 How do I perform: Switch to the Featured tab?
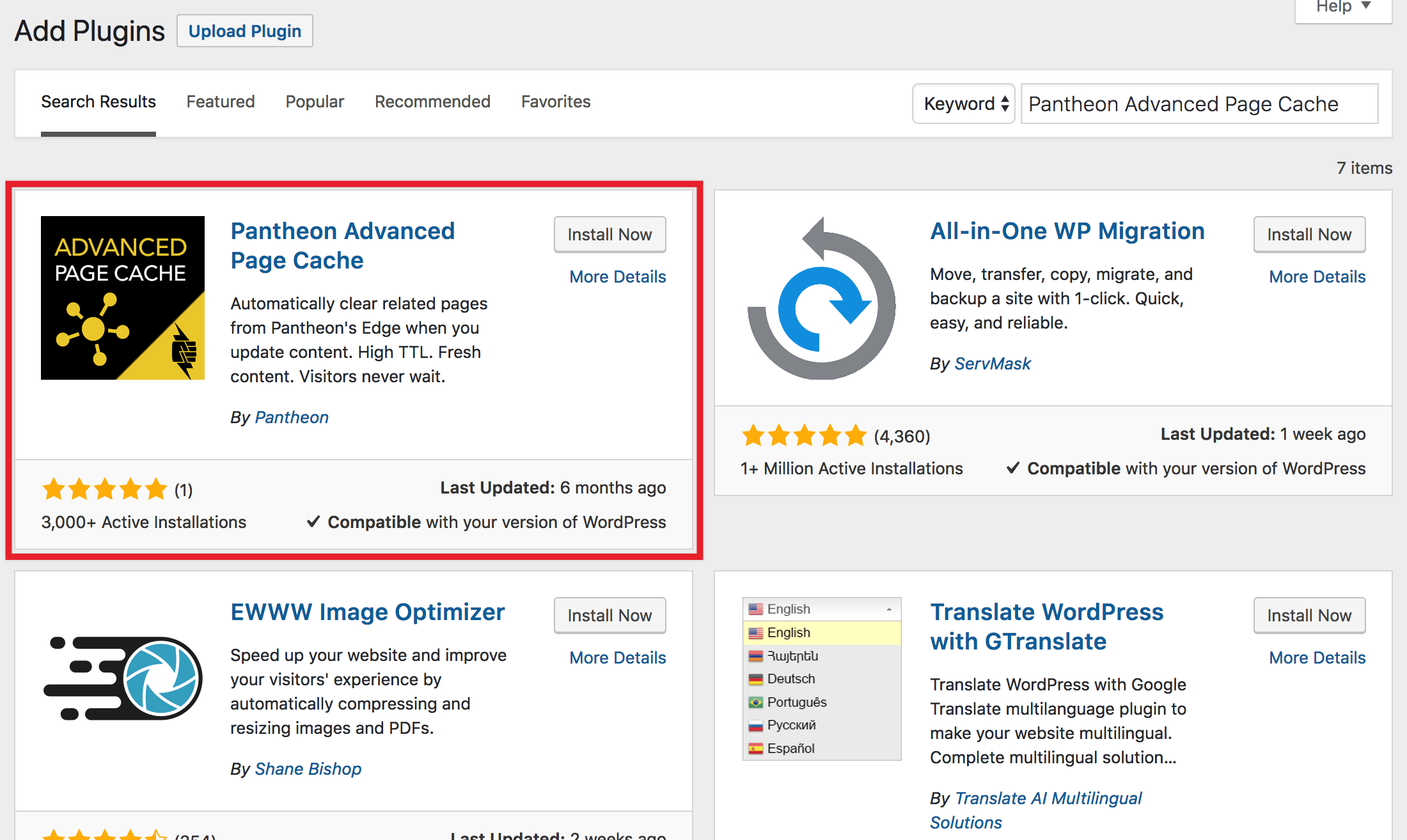point(220,101)
